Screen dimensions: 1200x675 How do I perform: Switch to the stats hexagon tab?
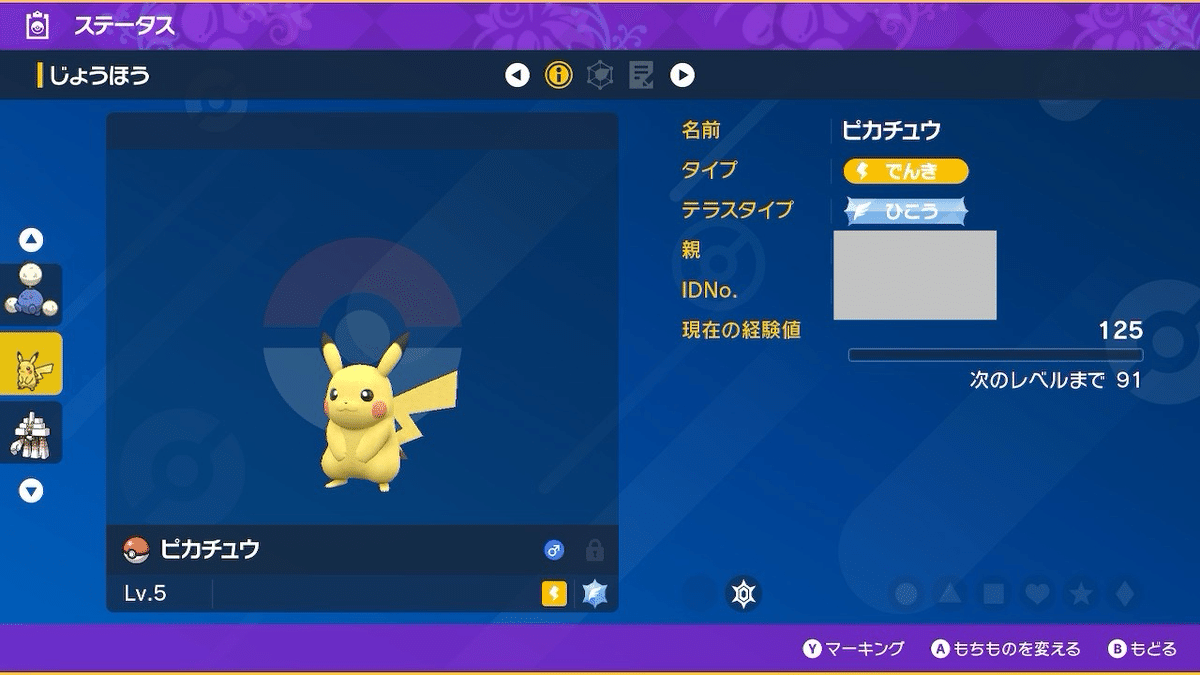point(600,75)
